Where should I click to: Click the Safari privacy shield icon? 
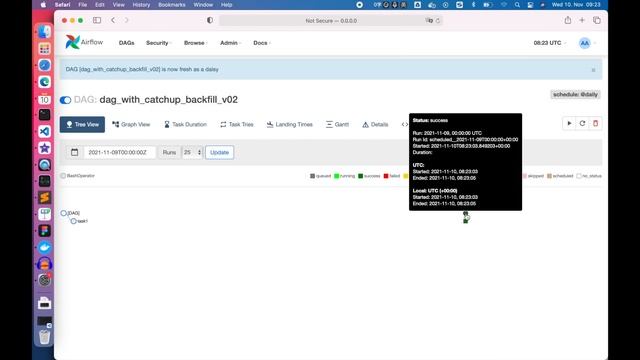point(210,20)
